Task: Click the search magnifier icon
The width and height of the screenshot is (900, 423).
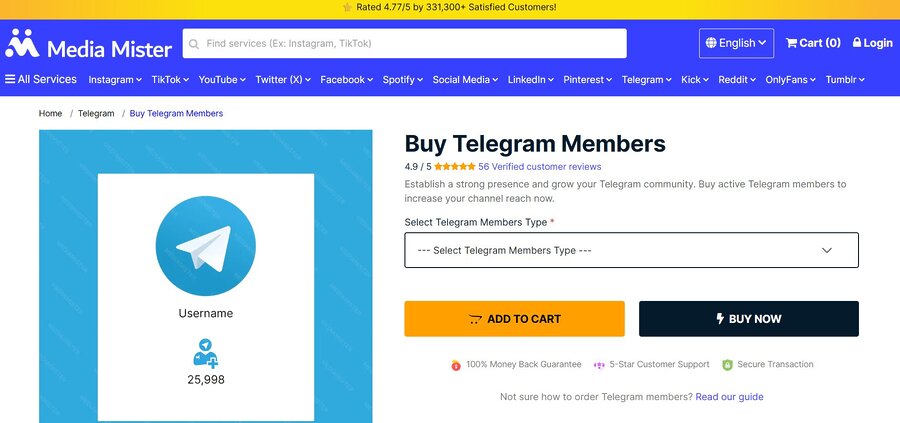Action: tap(194, 44)
